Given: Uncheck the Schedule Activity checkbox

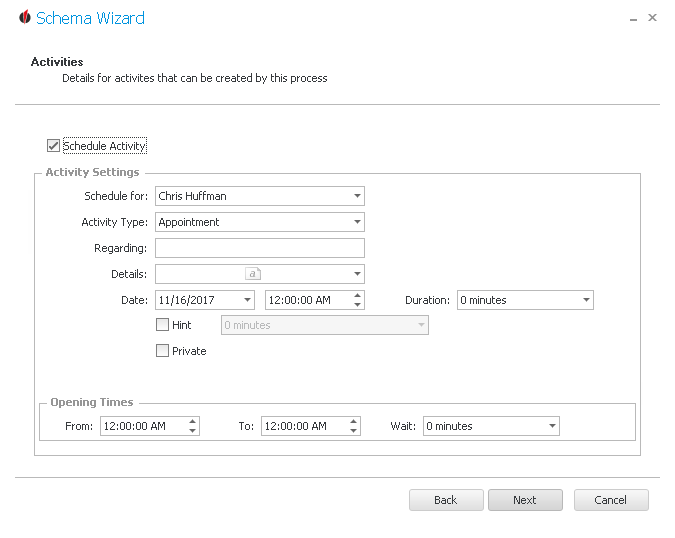Looking at the screenshot, I should [x=53, y=146].
